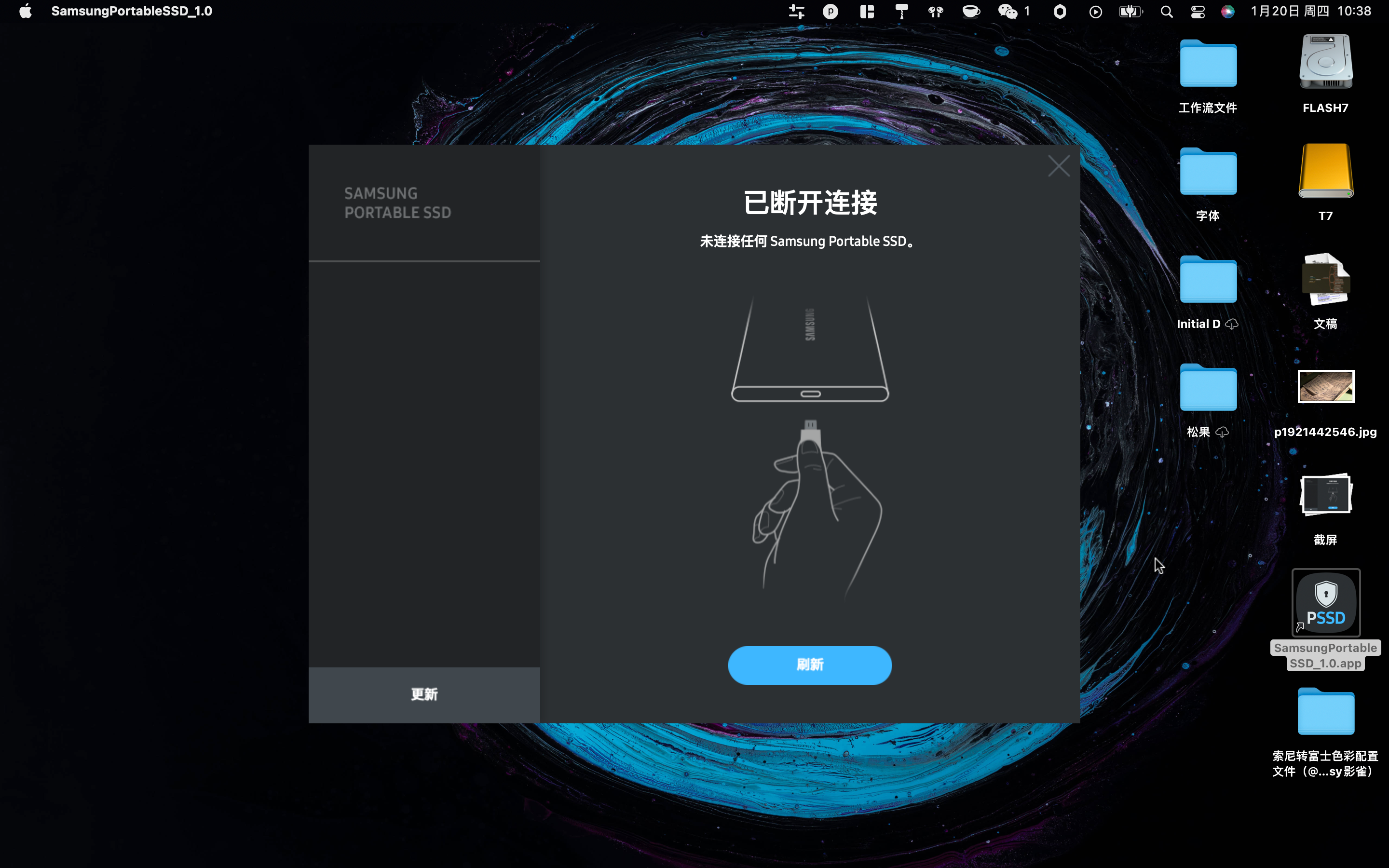Screen dimensions: 1389x868
Task: Close the Samsung Portable SSD window
Action: click(1059, 166)
